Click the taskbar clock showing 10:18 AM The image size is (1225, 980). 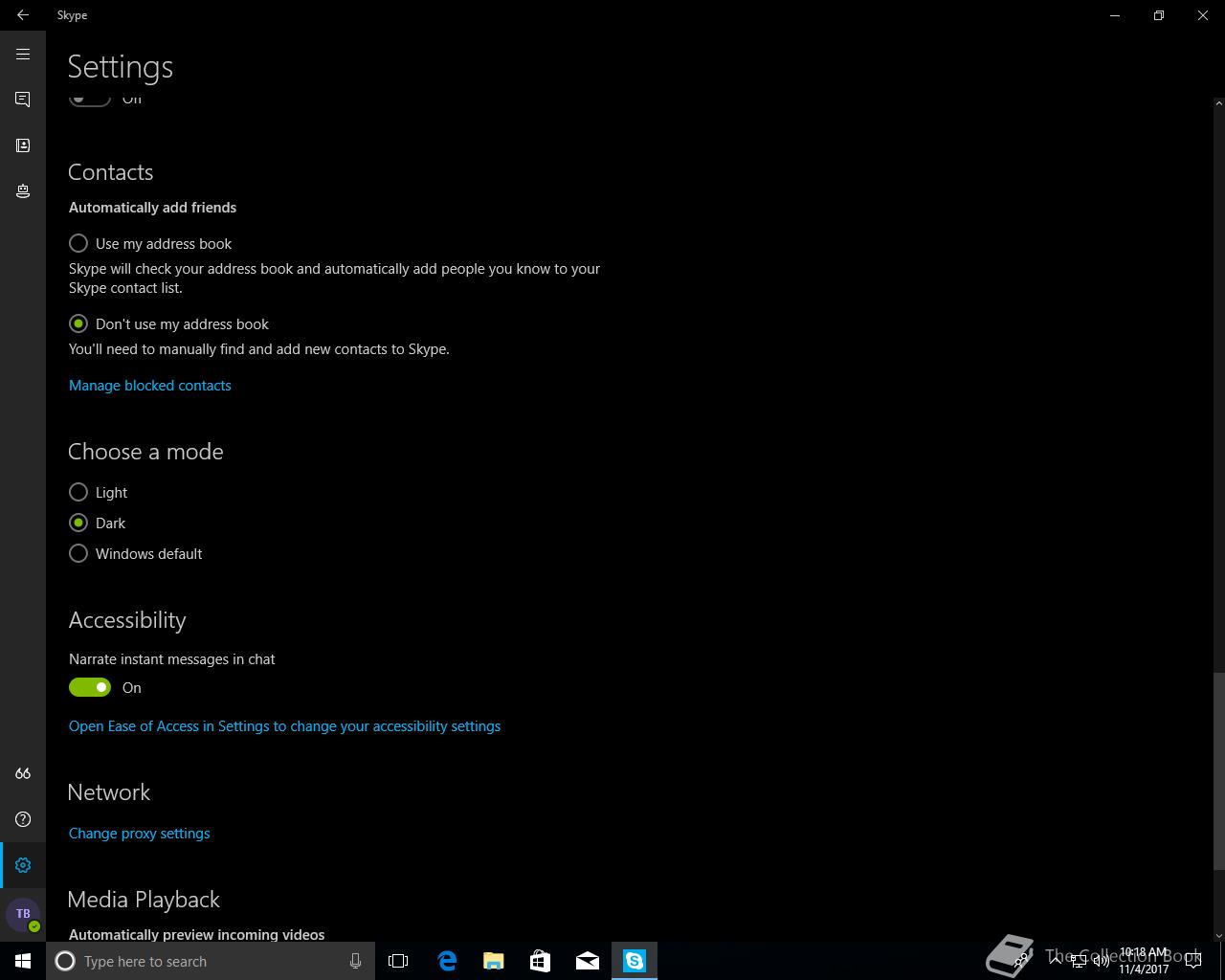1144,961
